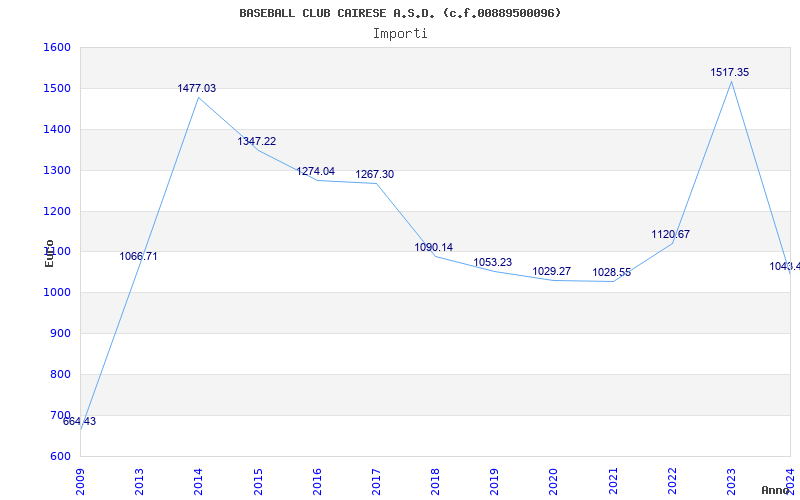This screenshot has height=500, width=800.
Task: Select the 1028.55 data label
Action: coord(612,272)
